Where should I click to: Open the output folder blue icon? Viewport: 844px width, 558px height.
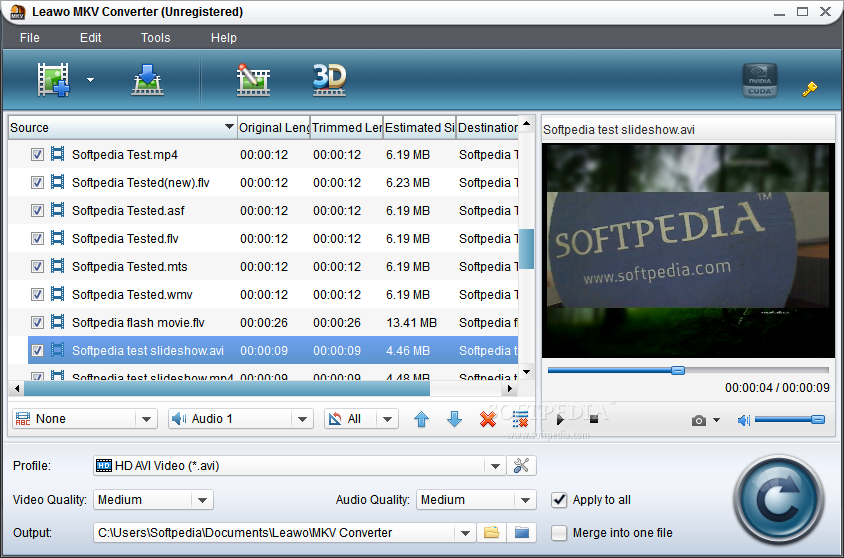click(522, 533)
